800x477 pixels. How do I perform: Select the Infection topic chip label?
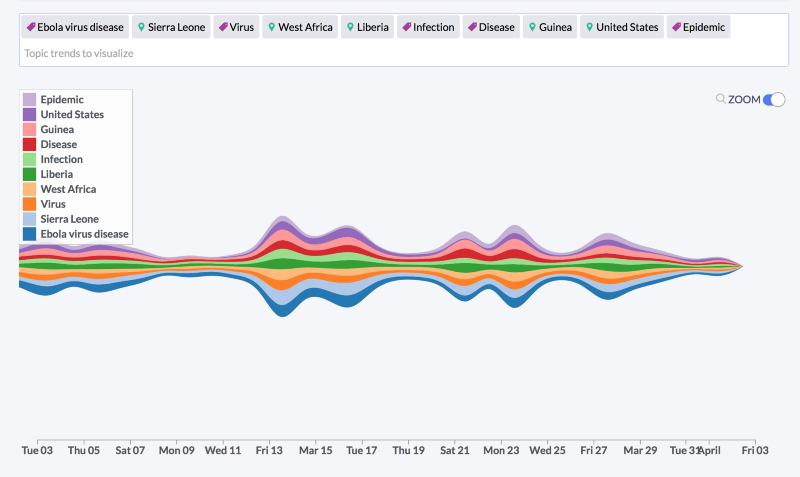[434, 27]
